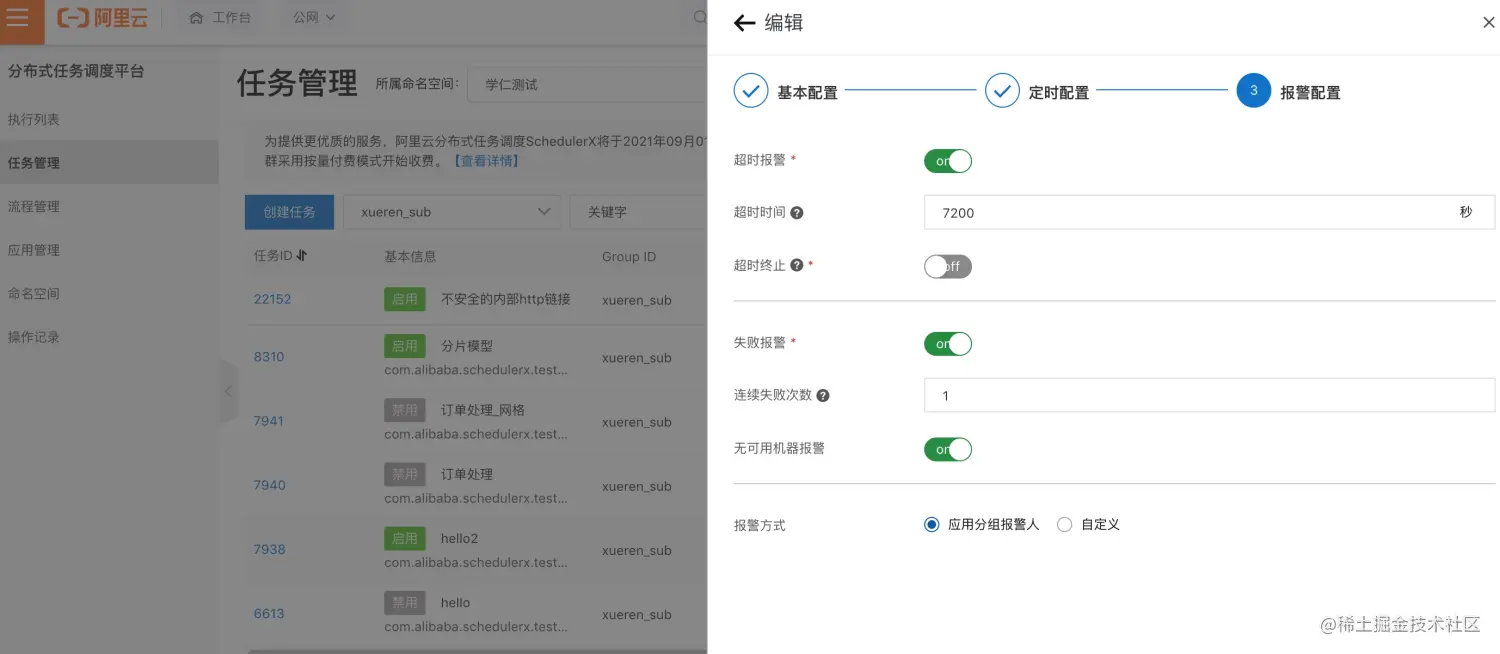Click the 连续失败次数 input field

pyautogui.click(x=1209, y=395)
